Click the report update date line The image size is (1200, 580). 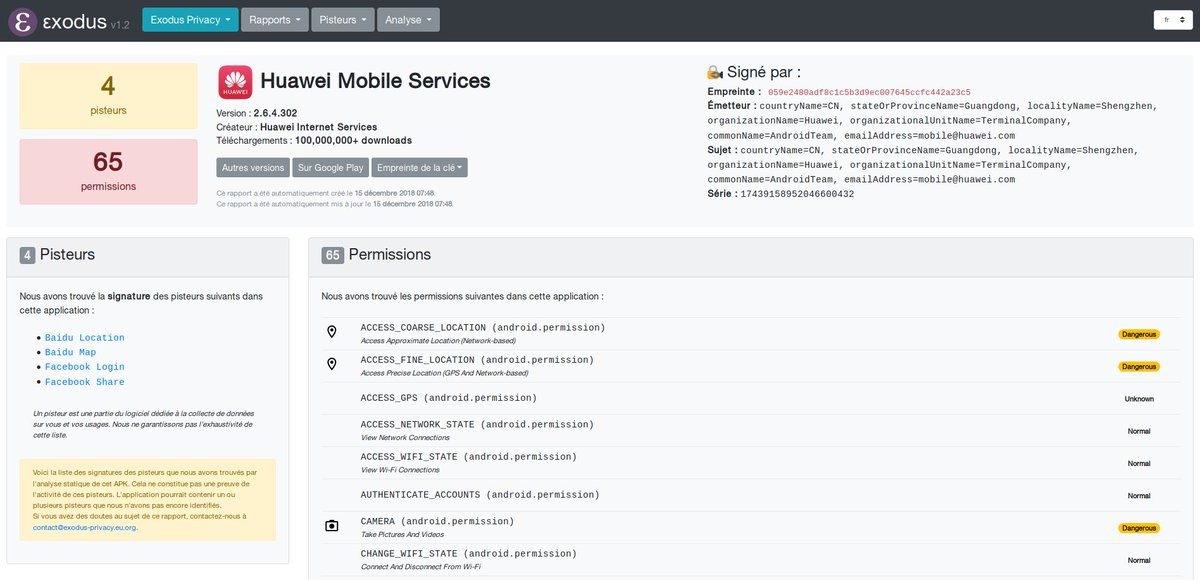335,204
